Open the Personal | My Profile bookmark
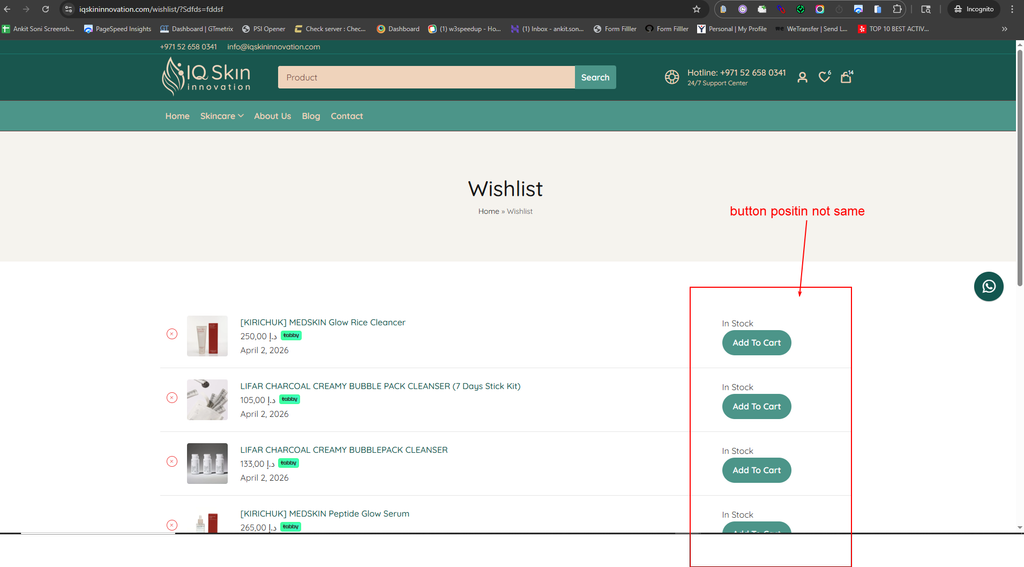Image resolution: width=1024 pixels, height=567 pixels. (x=731, y=29)
